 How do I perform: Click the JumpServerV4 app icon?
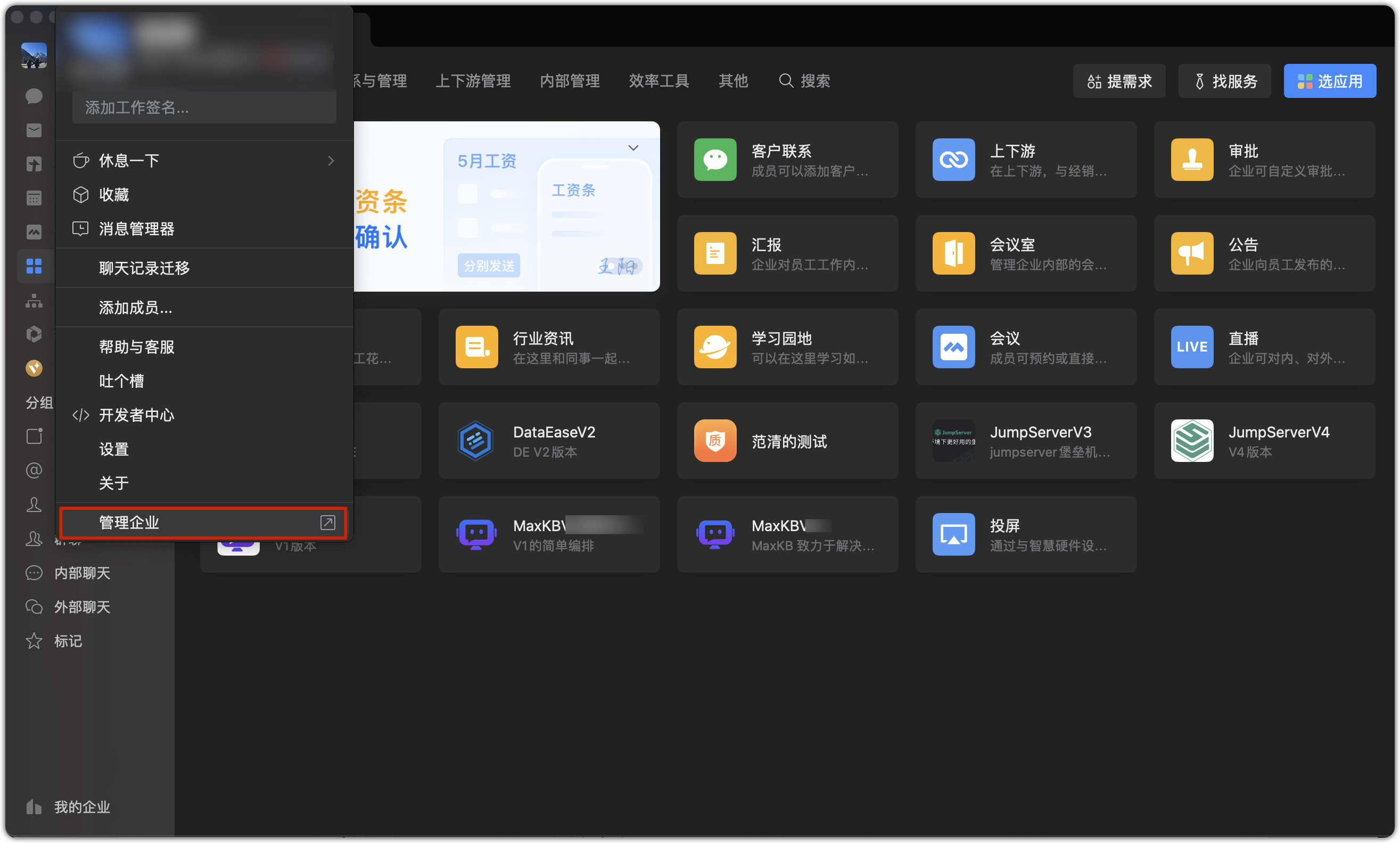(x=1191, y=441)
